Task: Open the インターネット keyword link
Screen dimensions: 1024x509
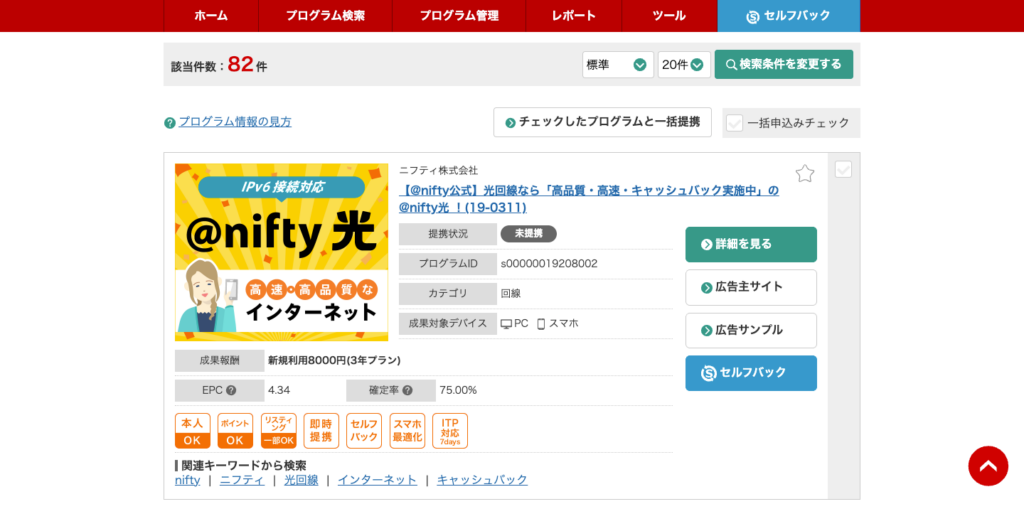Action: [377, 480]
